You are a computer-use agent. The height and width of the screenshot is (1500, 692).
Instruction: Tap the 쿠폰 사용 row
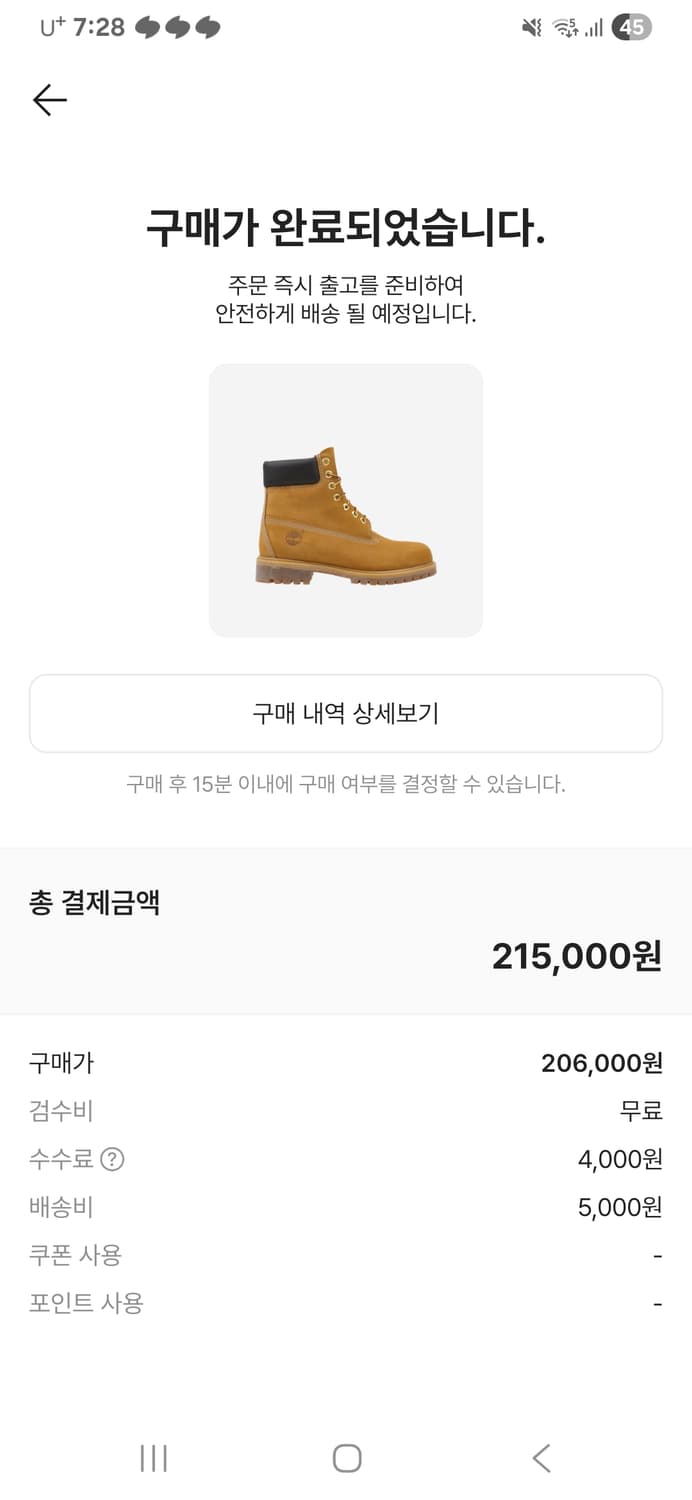point(346,1255)
